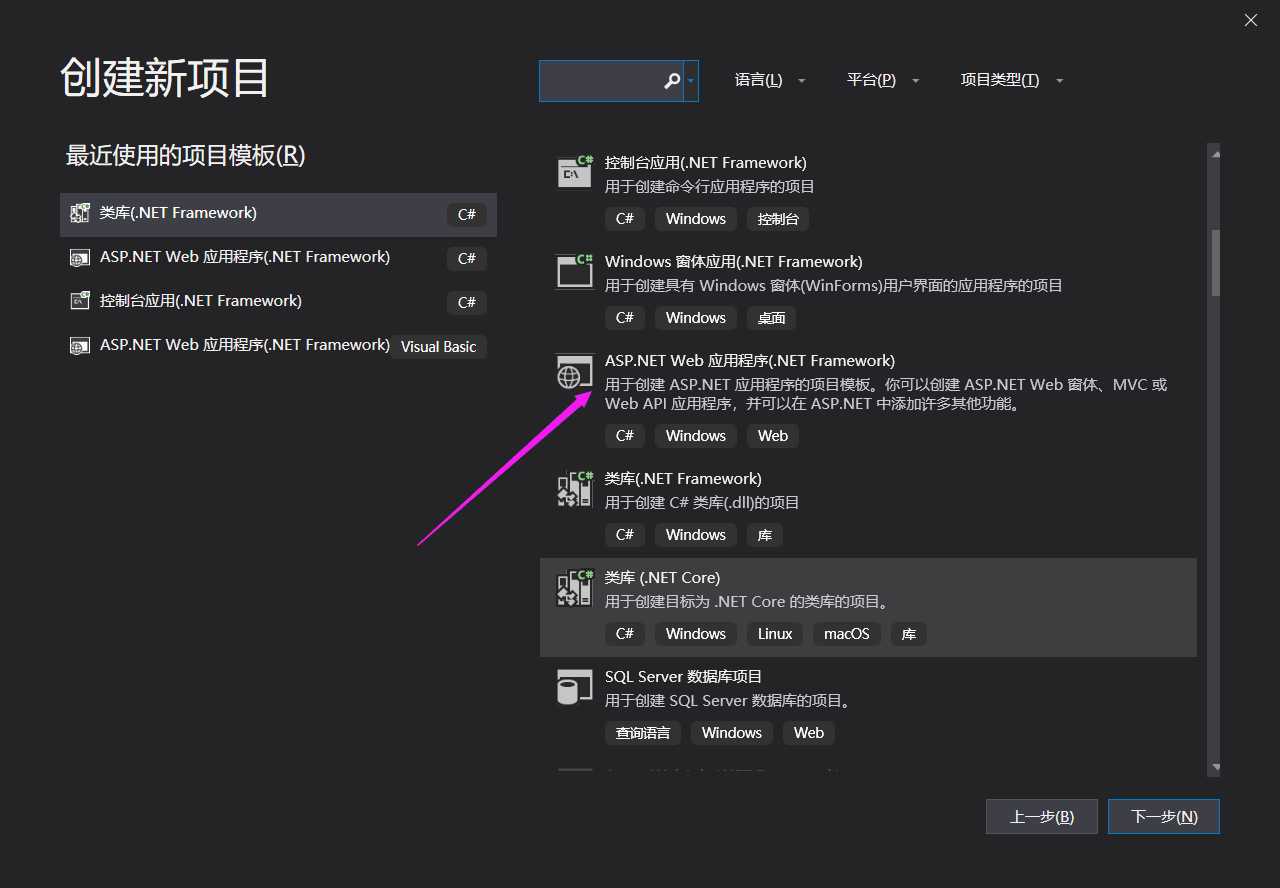Click the 类库(.NET Framework) icon in recent templates

[80, 213]
